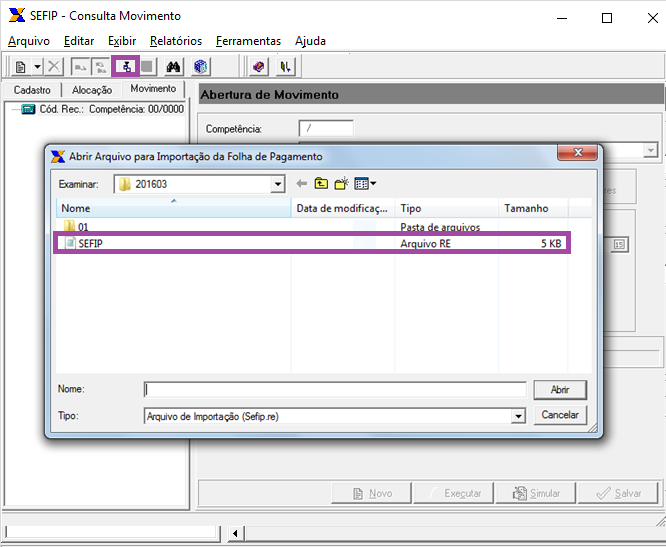The height and width of the screenshot is (547, 666).
Task: Switch to the Movimento tab
Action: click(153, 89)
